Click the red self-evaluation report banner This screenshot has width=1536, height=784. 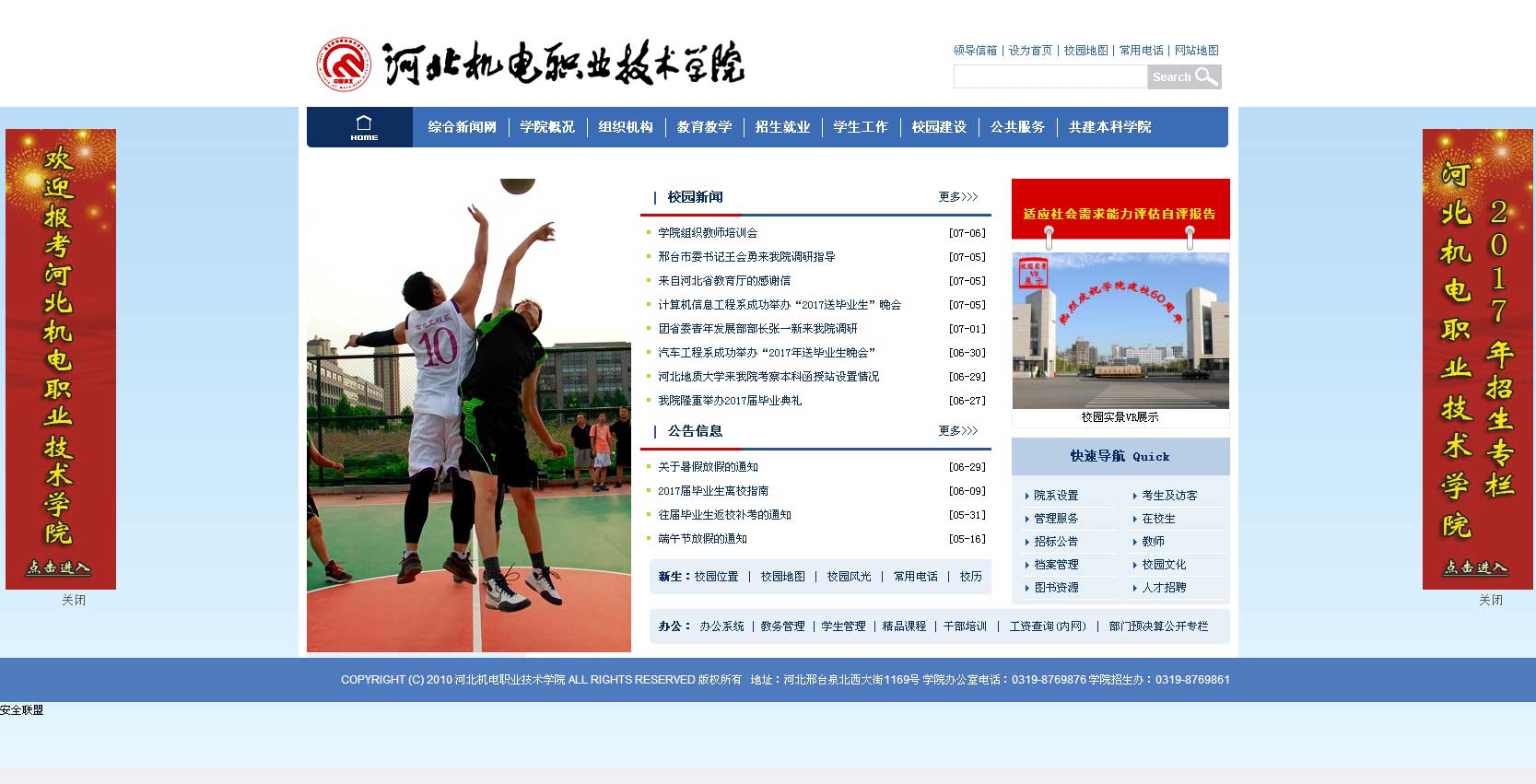click(x=1120, y=211)
